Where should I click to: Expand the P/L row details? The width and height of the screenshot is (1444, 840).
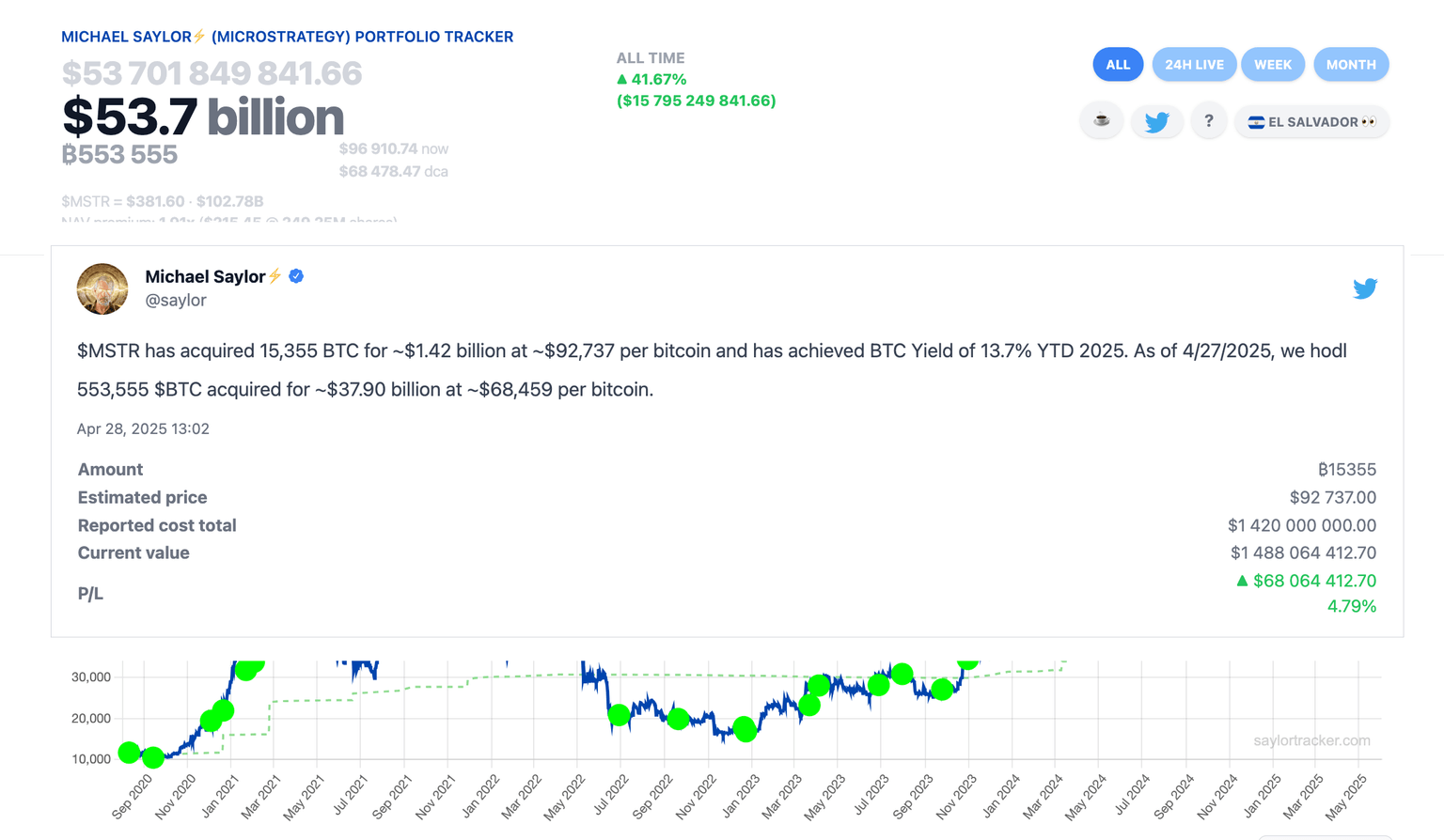tap(90, 593)
